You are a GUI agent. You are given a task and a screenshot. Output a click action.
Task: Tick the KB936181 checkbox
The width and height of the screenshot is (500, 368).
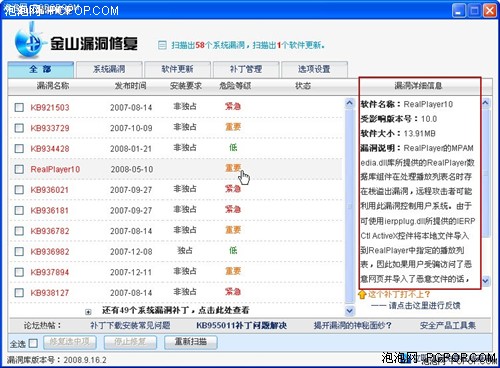[19, 210]
